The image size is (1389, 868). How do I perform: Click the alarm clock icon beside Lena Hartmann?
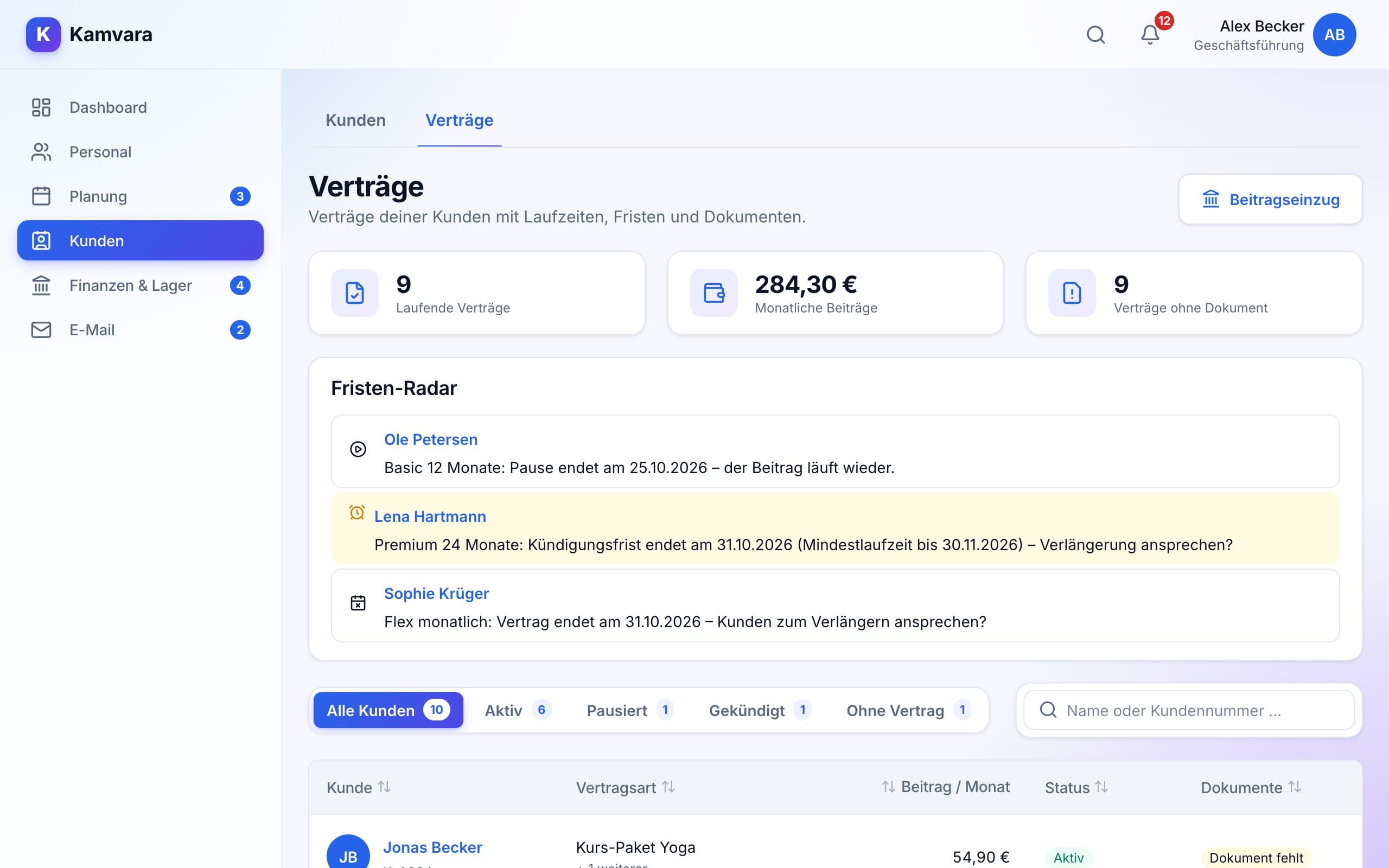357,512
